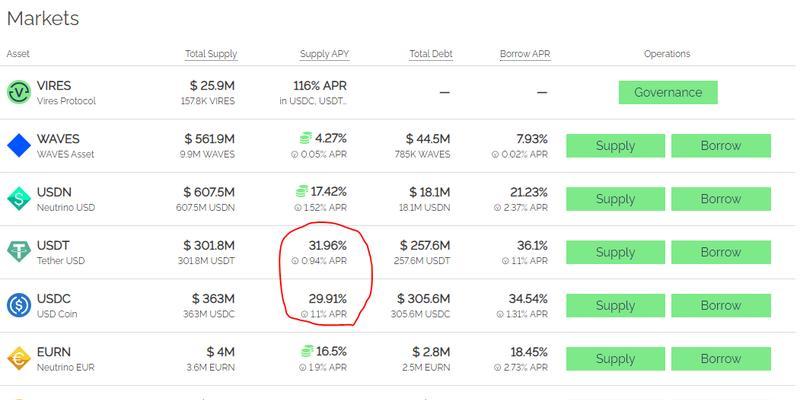Screen dimensions: 800x400
Task: Sort by the Total Supply column header
Action: click(211, 54)
